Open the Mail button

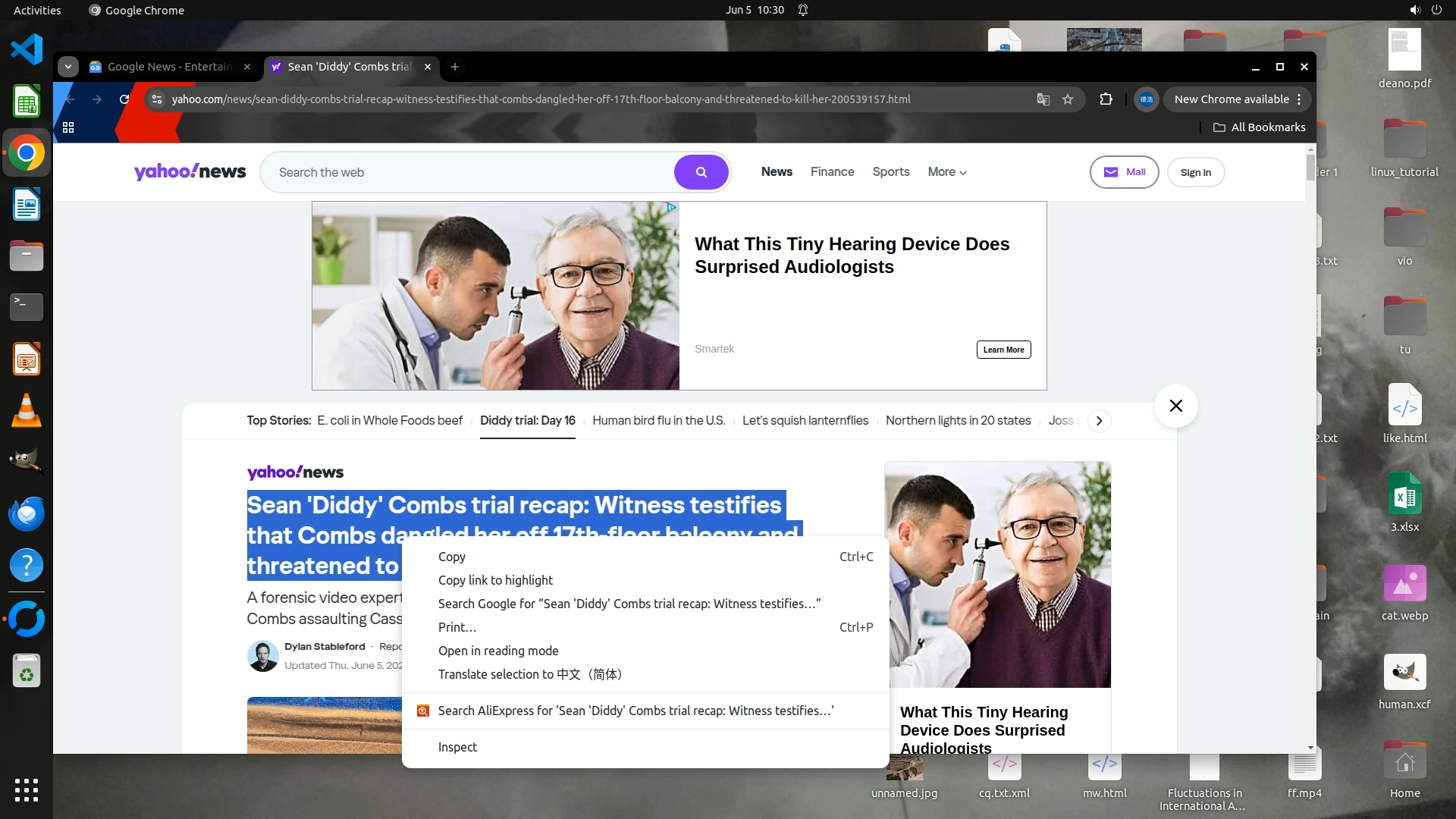coord(1124,172)
